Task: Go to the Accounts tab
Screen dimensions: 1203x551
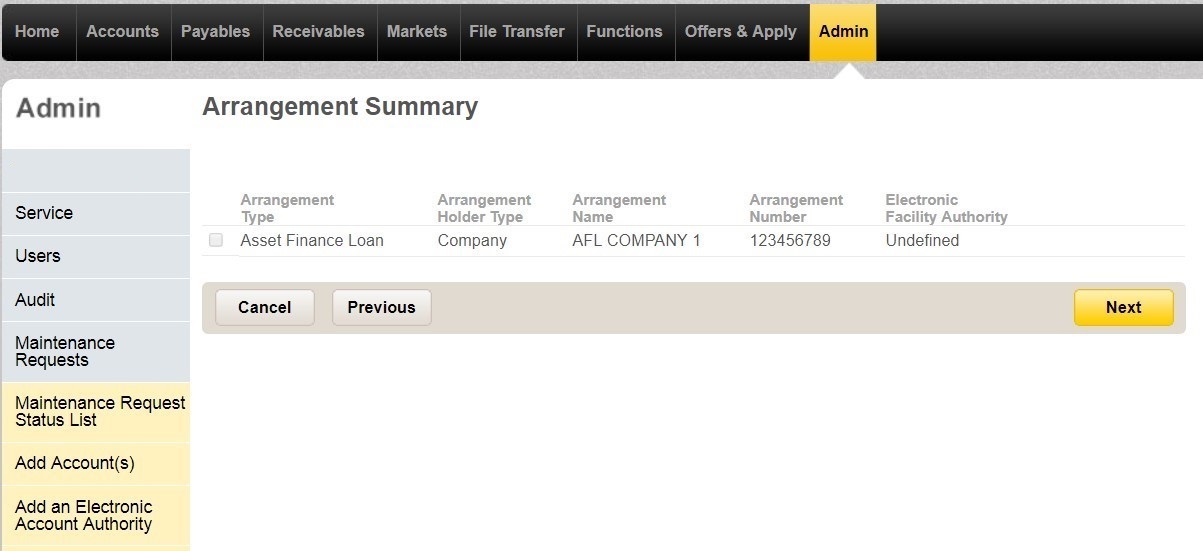Action: click(123, 32)
